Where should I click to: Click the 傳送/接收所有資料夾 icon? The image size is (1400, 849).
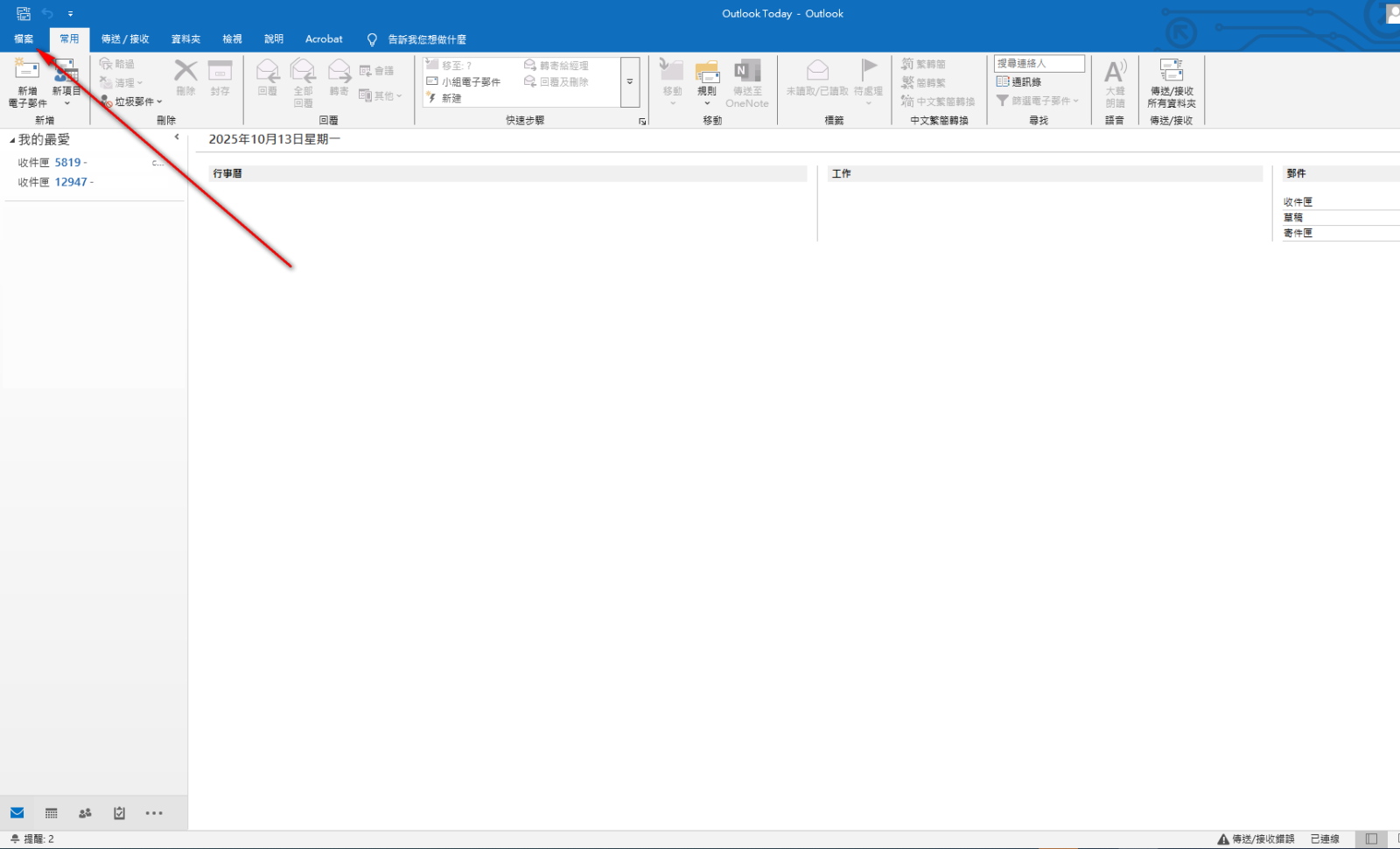click(x=1171, y=72)
